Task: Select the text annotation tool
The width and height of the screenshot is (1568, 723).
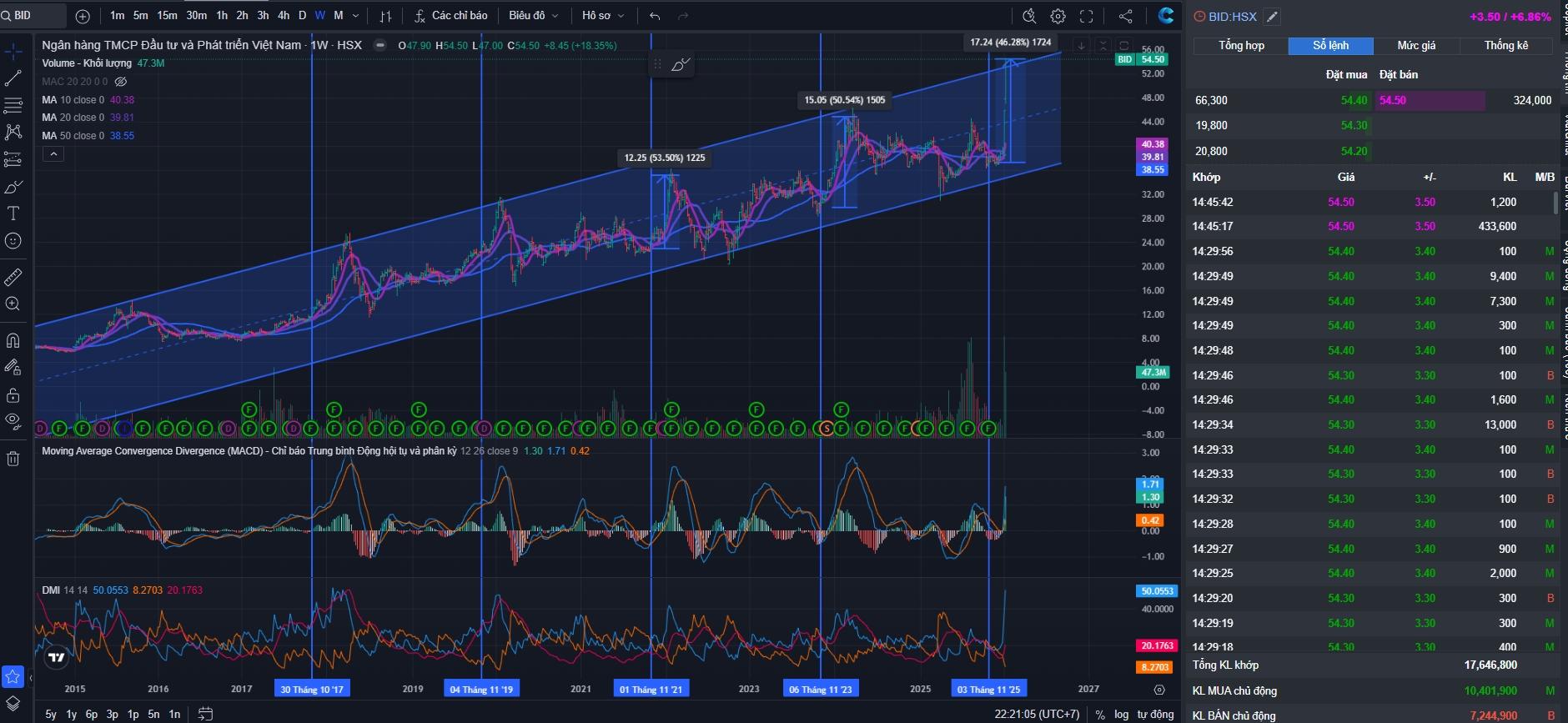Action: [13, 213]
